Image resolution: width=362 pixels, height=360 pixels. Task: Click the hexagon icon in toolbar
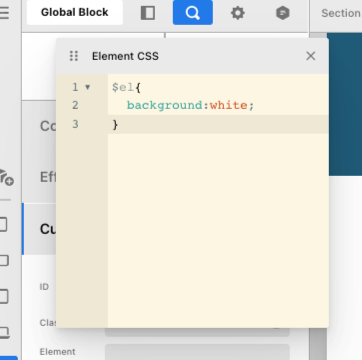[x=283, y=13]
